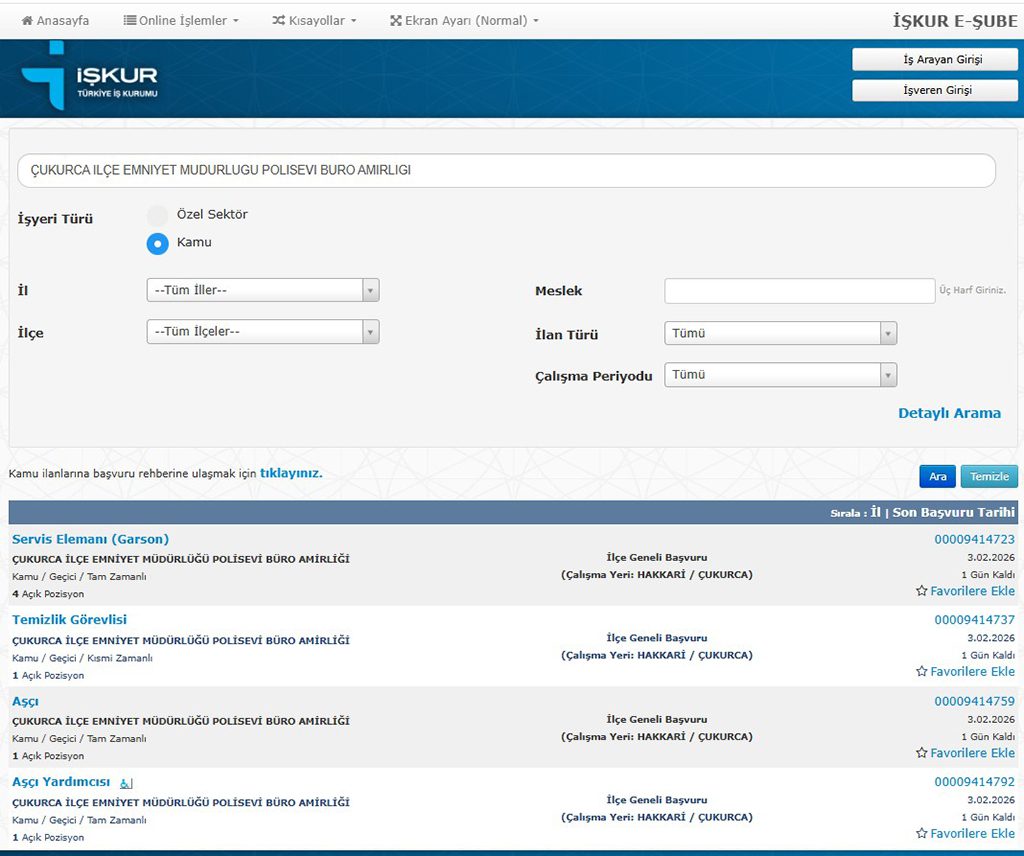The width and height of the screenshot is (1024, 856).
Task: Click the disability icon beside Aşçı Yardımcısı
Action: (126, 783)
